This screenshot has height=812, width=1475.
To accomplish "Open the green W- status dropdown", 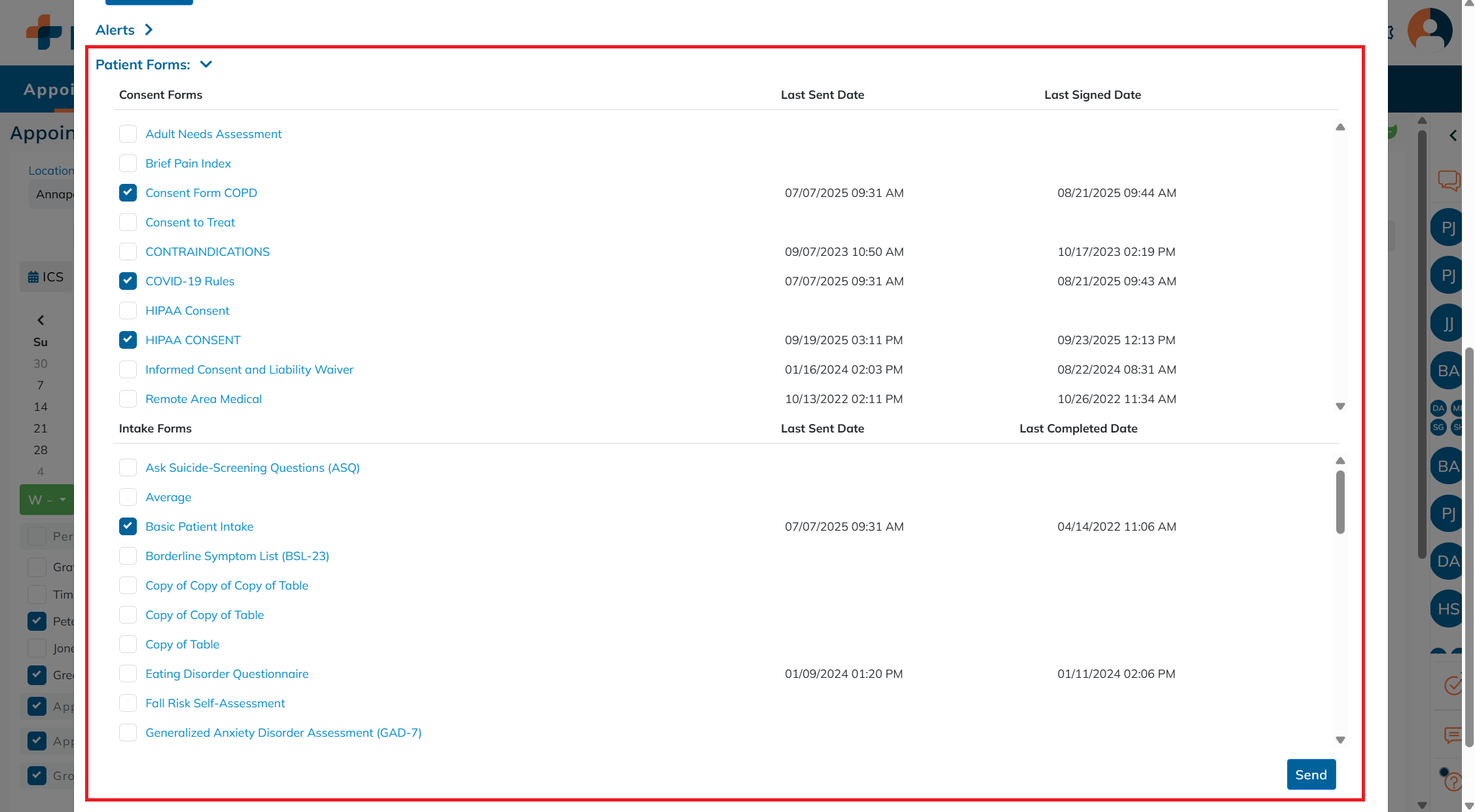I will 46,499.
